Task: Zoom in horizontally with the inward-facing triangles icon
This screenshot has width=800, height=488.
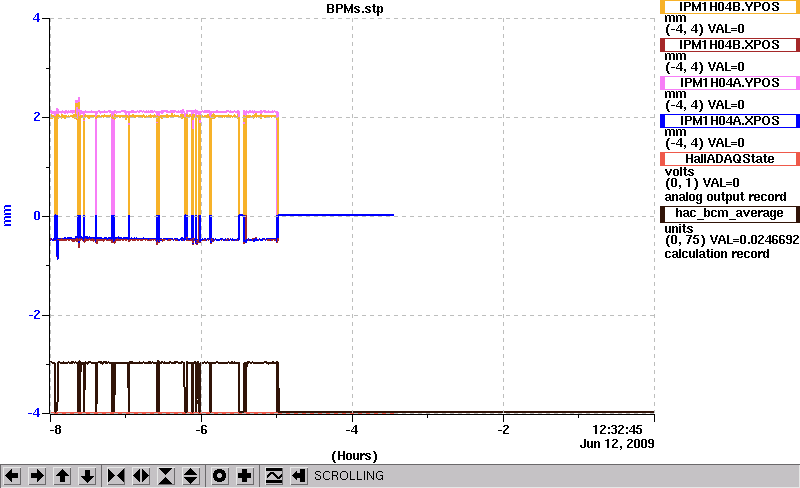Action: tap(116, 476)
